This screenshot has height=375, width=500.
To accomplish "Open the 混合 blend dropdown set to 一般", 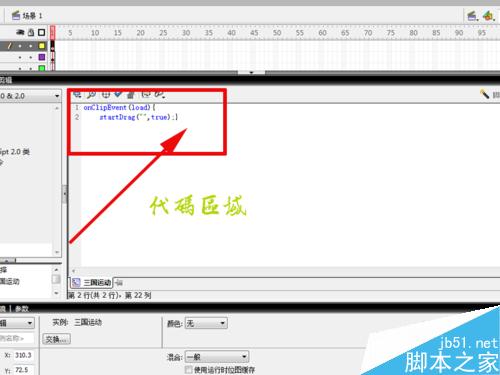I will [217, 357].
